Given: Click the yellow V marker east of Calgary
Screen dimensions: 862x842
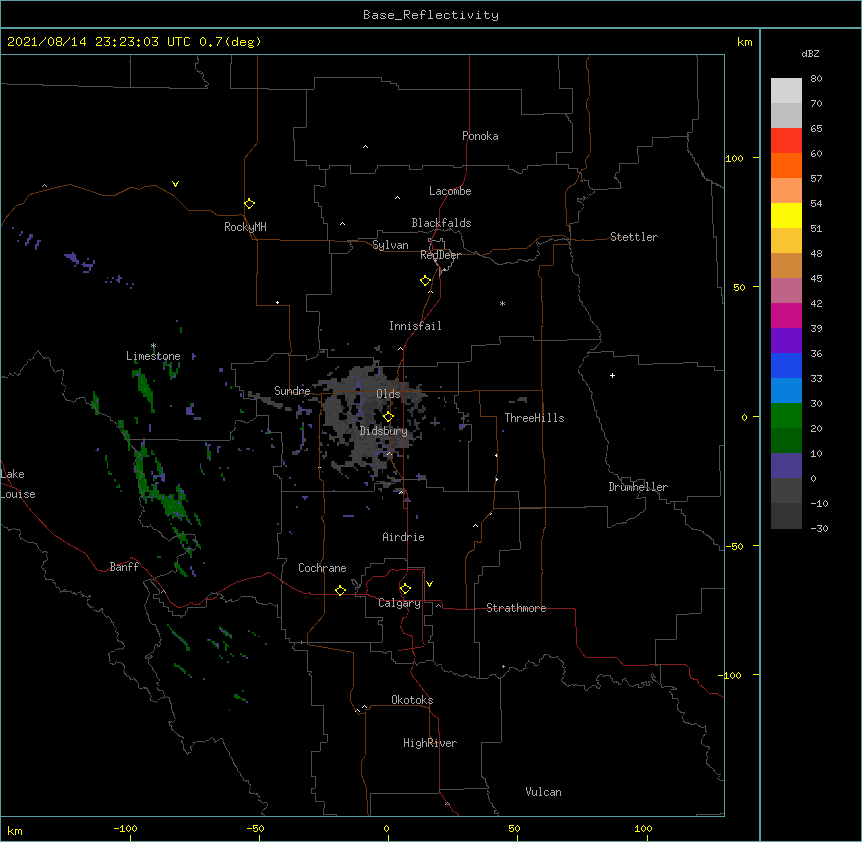Looking at the screenshot, I should click(x=429, y=584).
